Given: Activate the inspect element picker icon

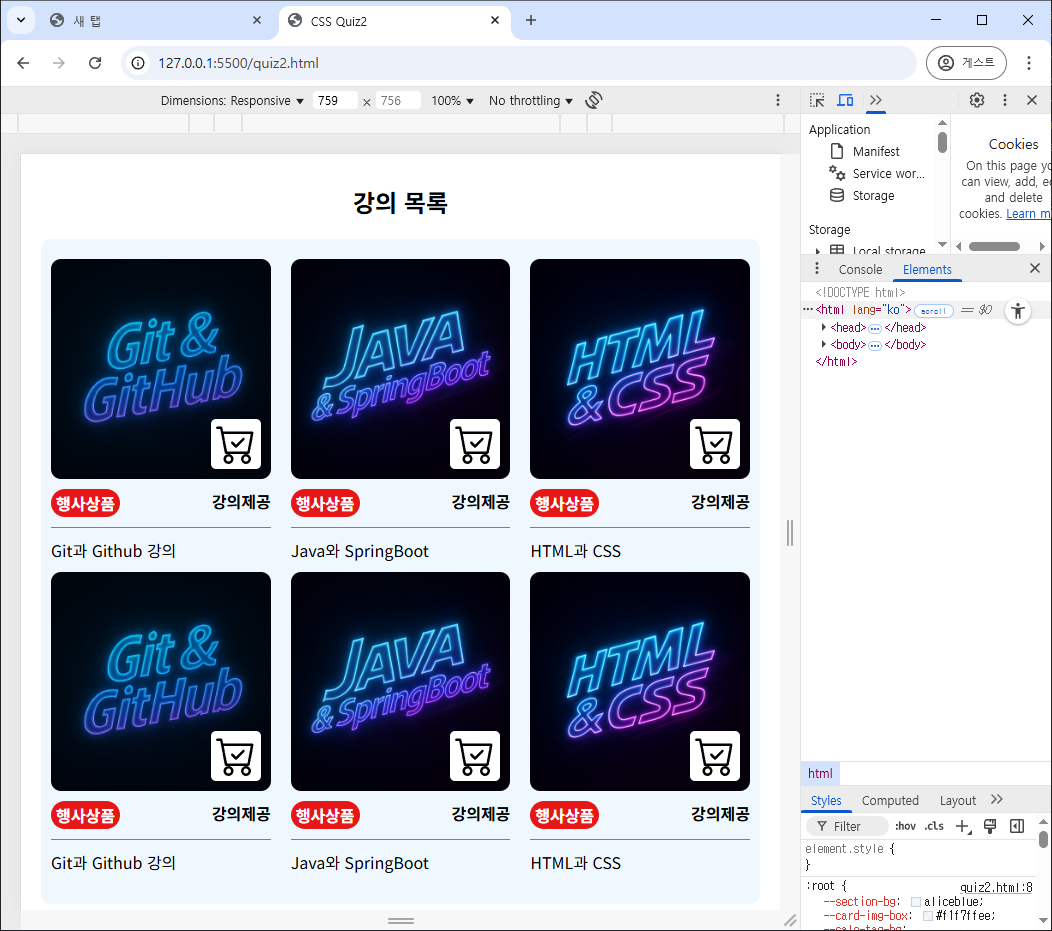Looking at the screenshot, I should (817, 101).
